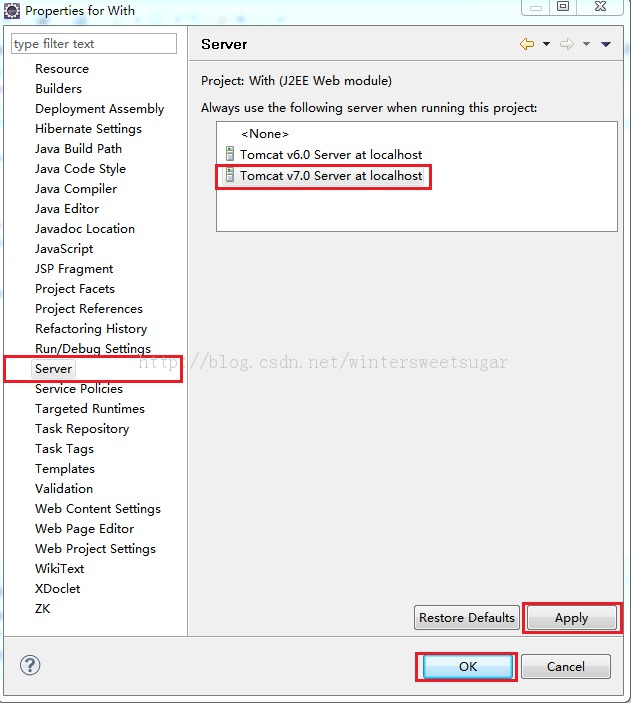Click Restore Defaults button
Screen dimensions: 631x703
click(x=467, y=618)
